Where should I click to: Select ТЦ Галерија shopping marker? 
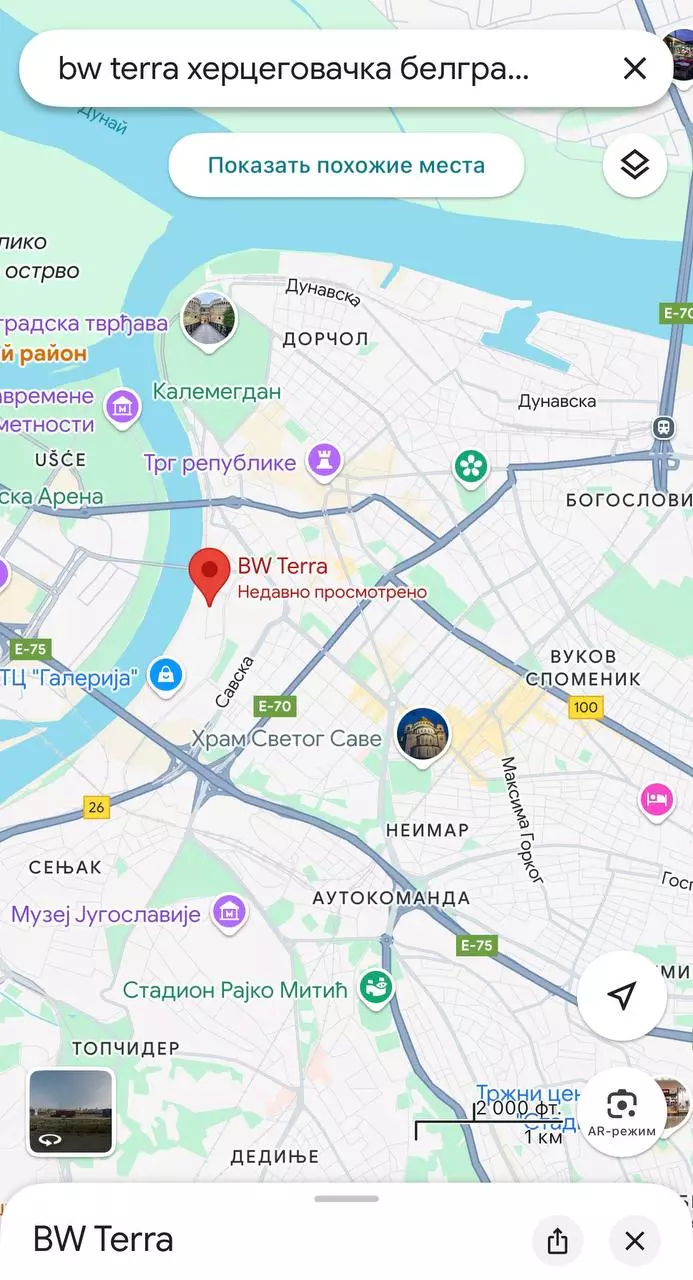coord(165,676)
